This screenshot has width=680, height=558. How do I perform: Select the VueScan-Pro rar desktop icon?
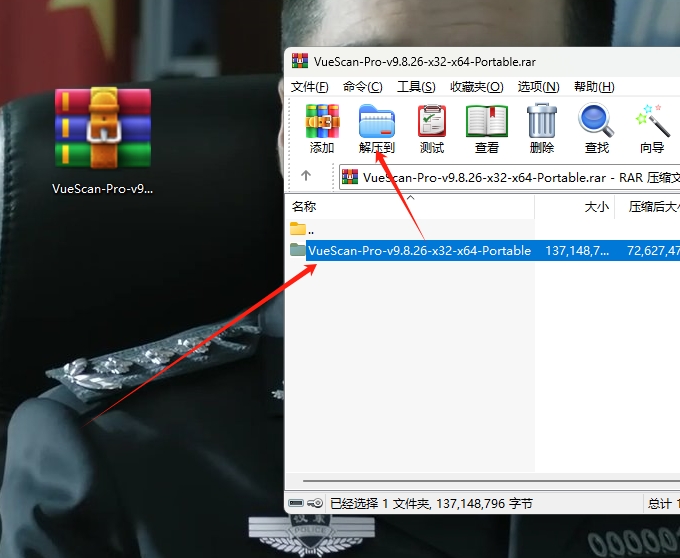pyautogui.click(x=103, y=141)
